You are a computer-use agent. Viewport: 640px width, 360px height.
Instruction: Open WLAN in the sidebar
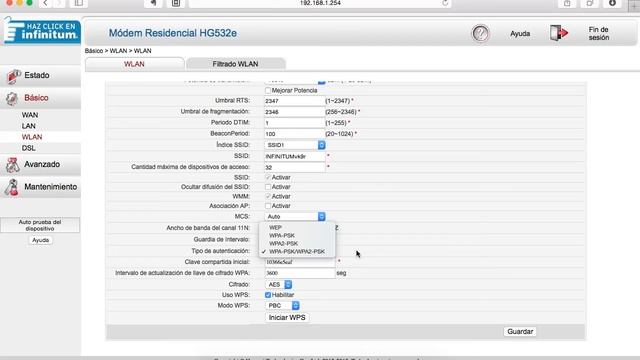[32, 137]
